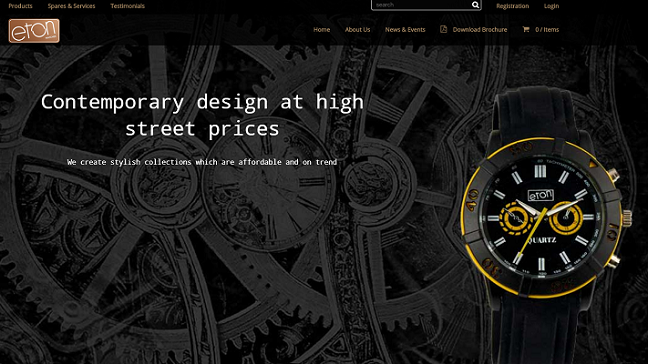Click the Eton logo

click(x=34, y=31)
